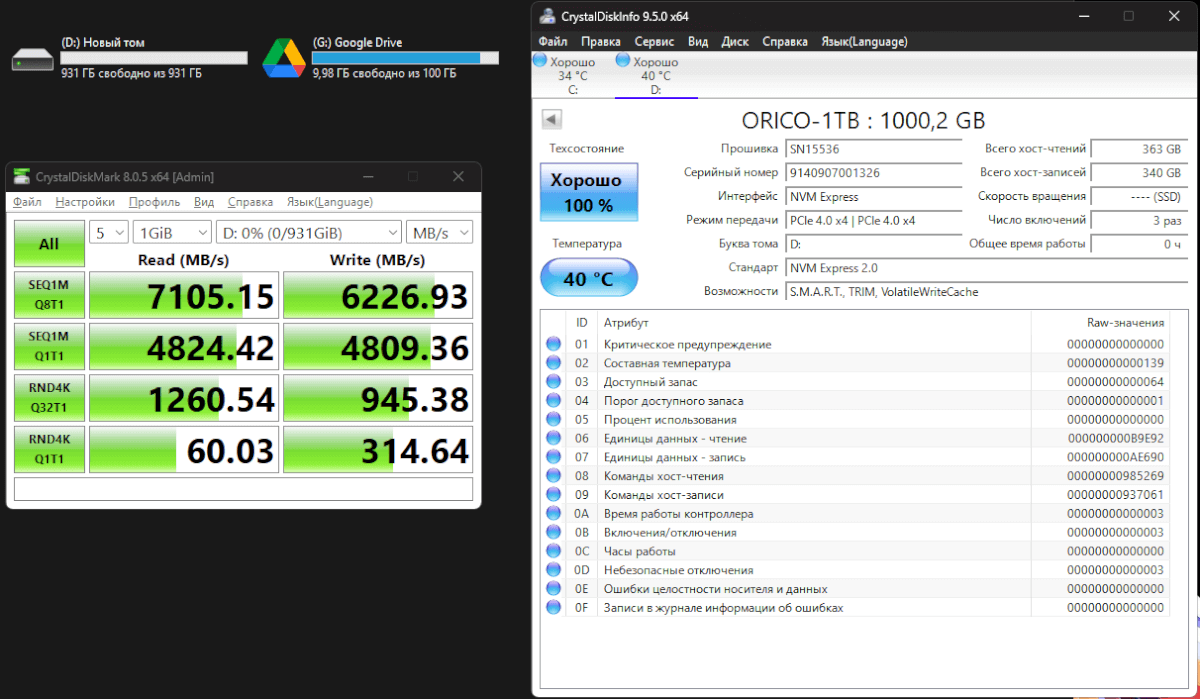Click status orb for 05 Процент использования
Viewport: 1200px width, 699px height.
click(x=553, y=420)
